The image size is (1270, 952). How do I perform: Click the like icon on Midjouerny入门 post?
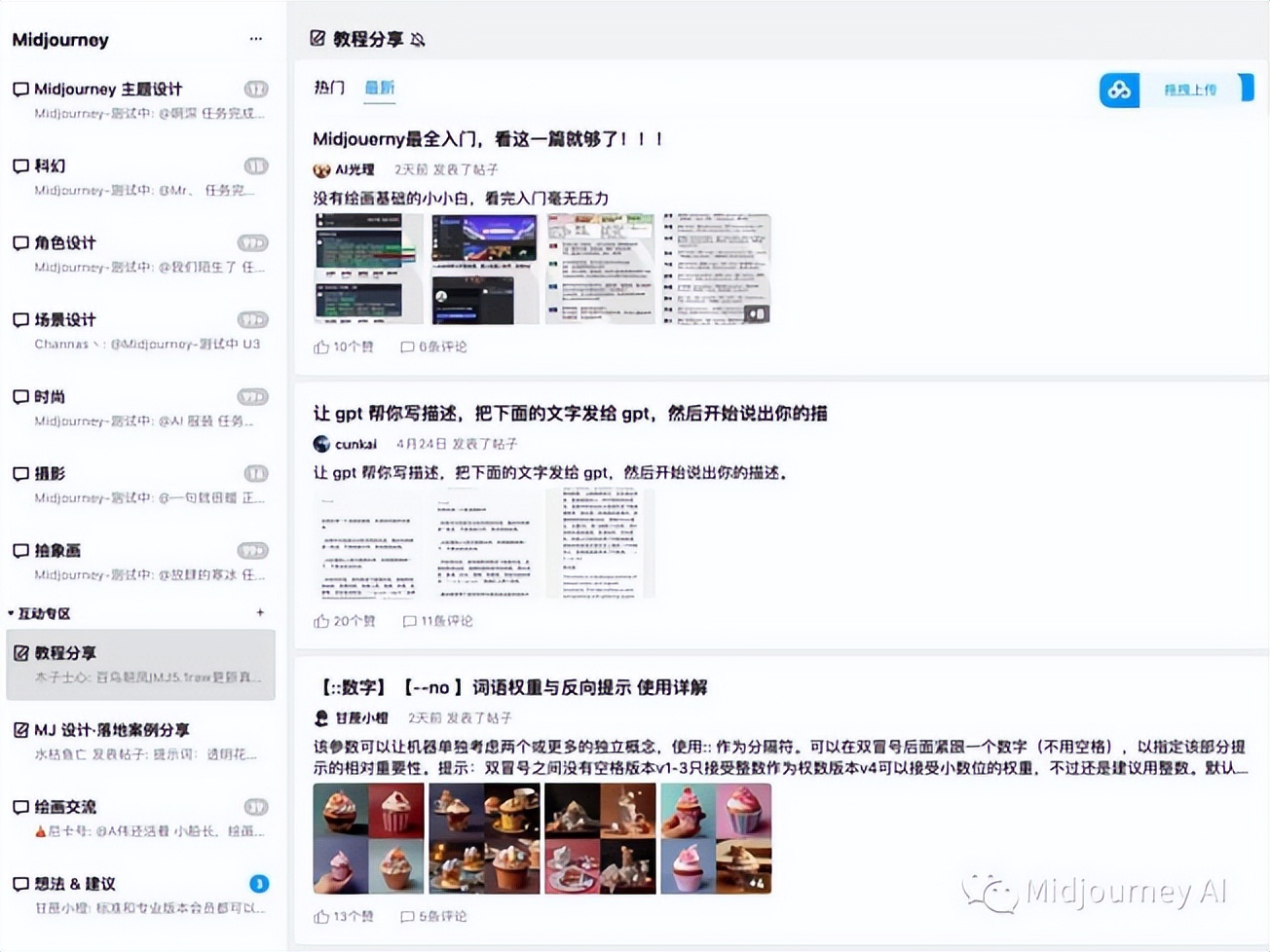321,346
